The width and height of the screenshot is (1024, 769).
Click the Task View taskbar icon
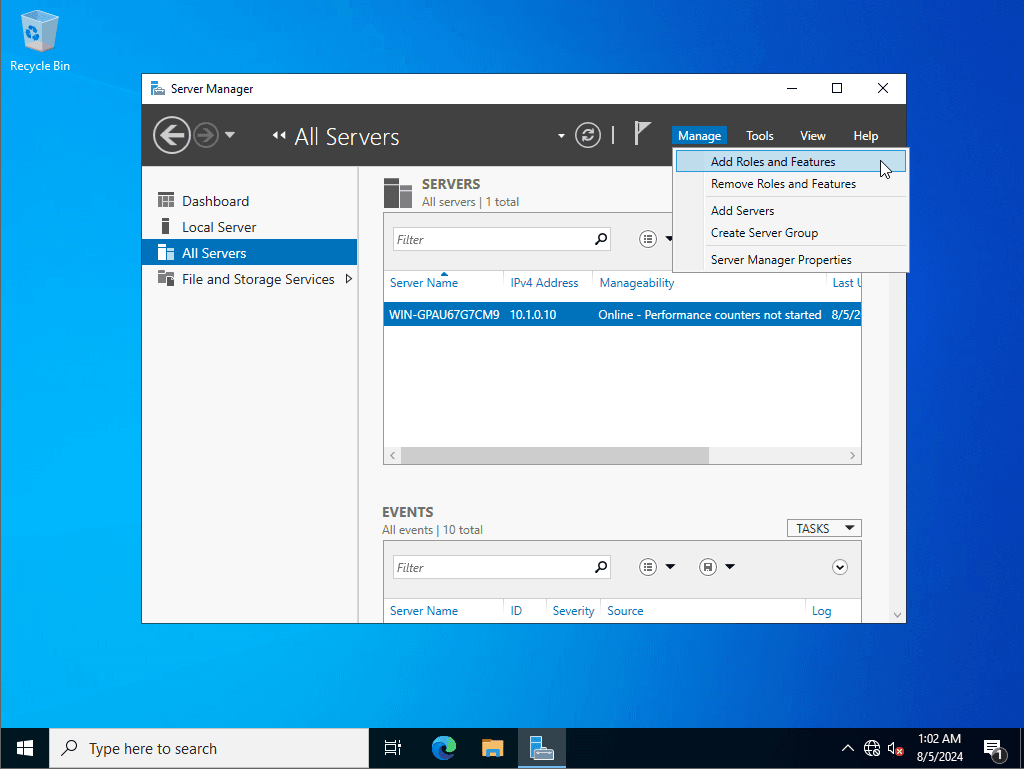tap(393, 748)
